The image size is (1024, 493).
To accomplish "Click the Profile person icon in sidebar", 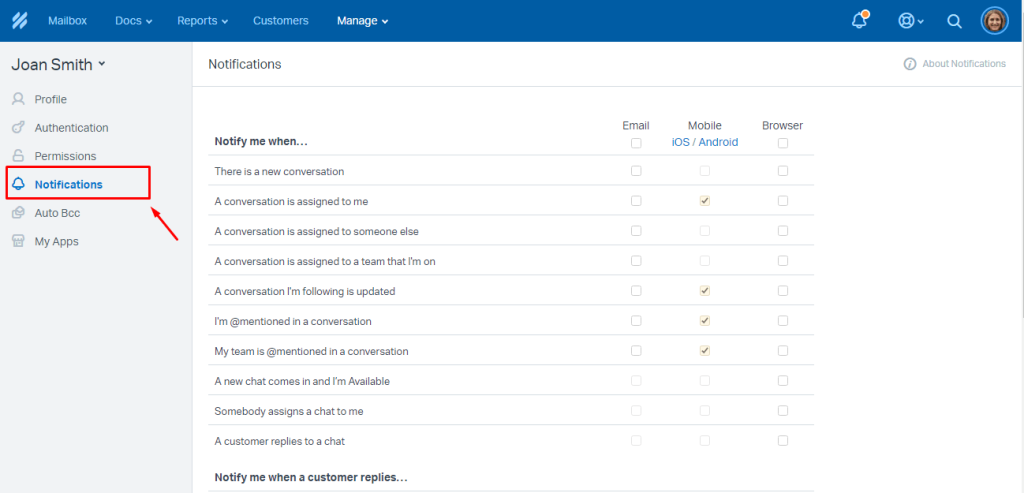I will tap(18, 99).
